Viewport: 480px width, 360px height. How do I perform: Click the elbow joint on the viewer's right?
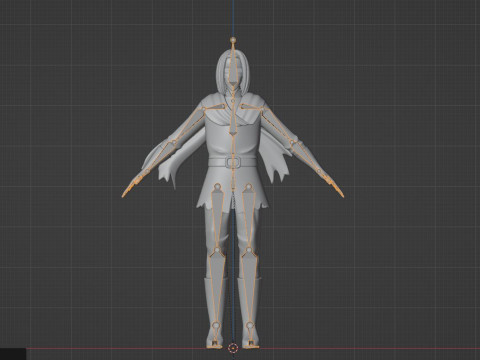pyautogui.click(x=292, y=143)
